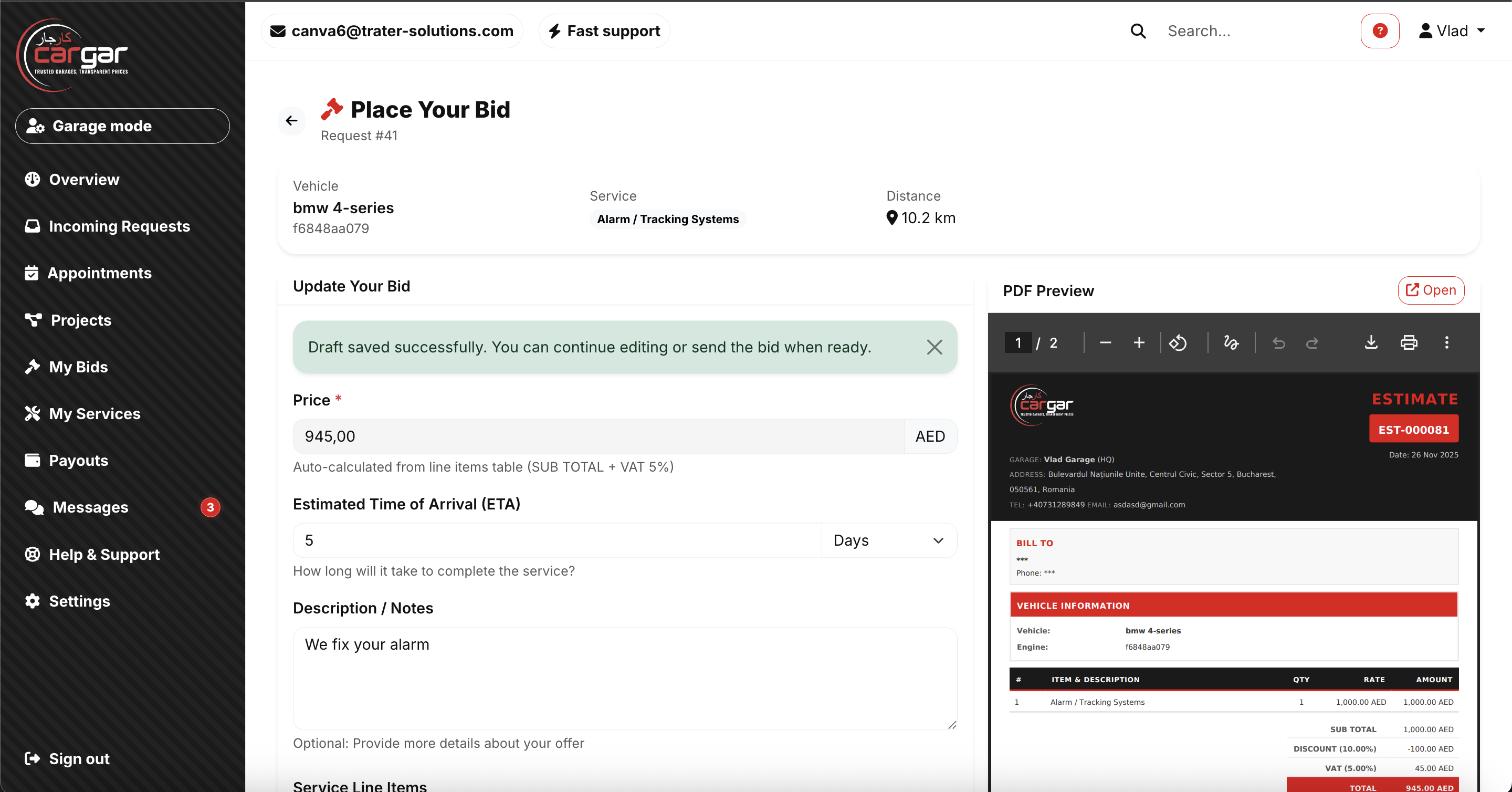Print the PDF preview
1512x792 pixels.
click(x=1409, y=343)
